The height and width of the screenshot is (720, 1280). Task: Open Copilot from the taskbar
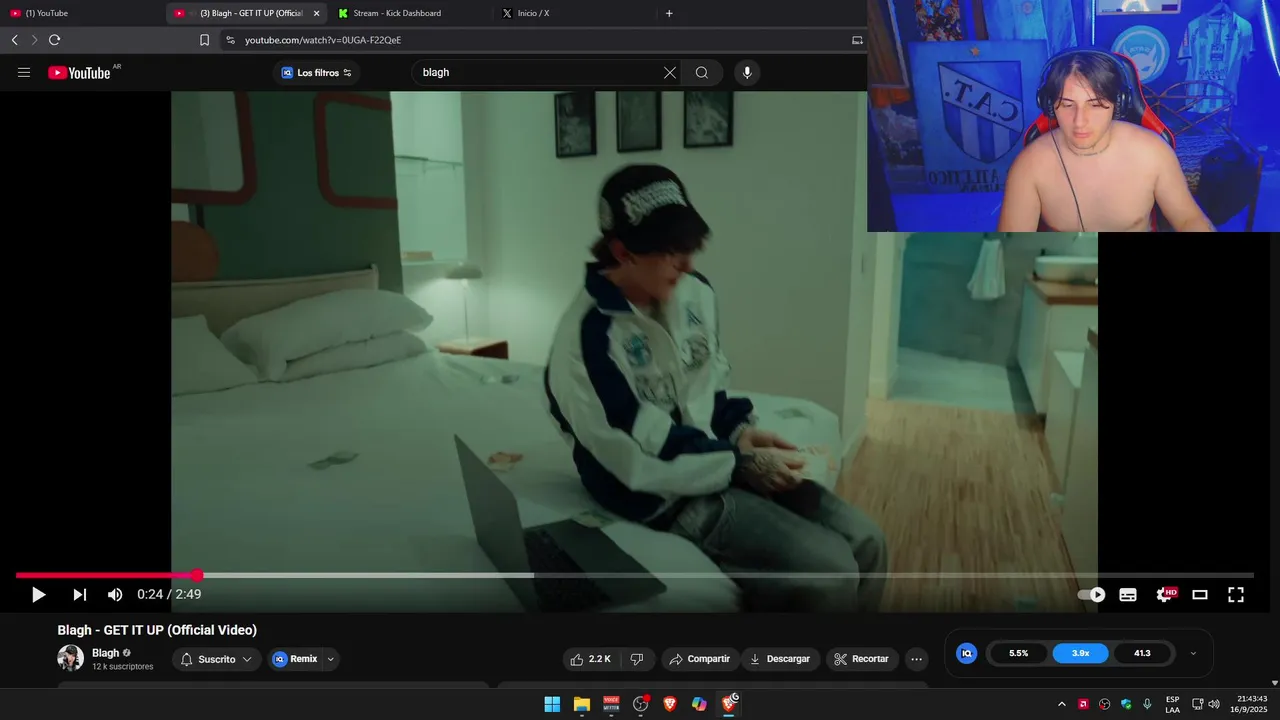point(699,704)
